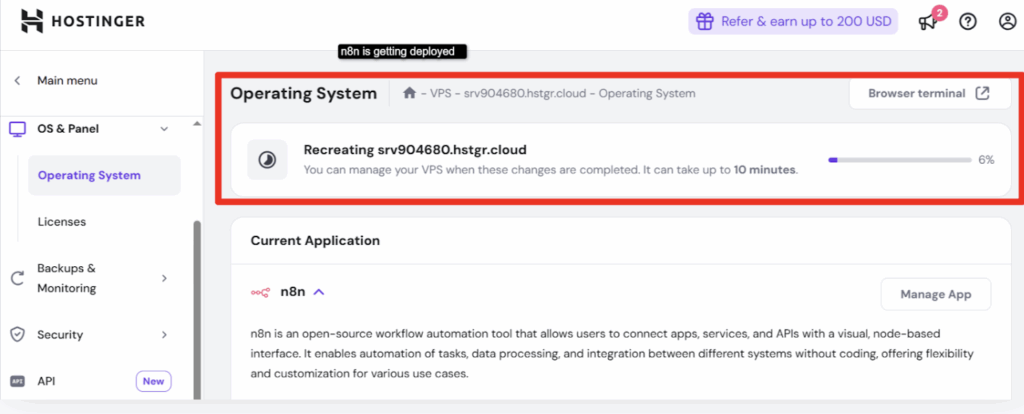Collapse the OS & Panel section chevron

164,129
